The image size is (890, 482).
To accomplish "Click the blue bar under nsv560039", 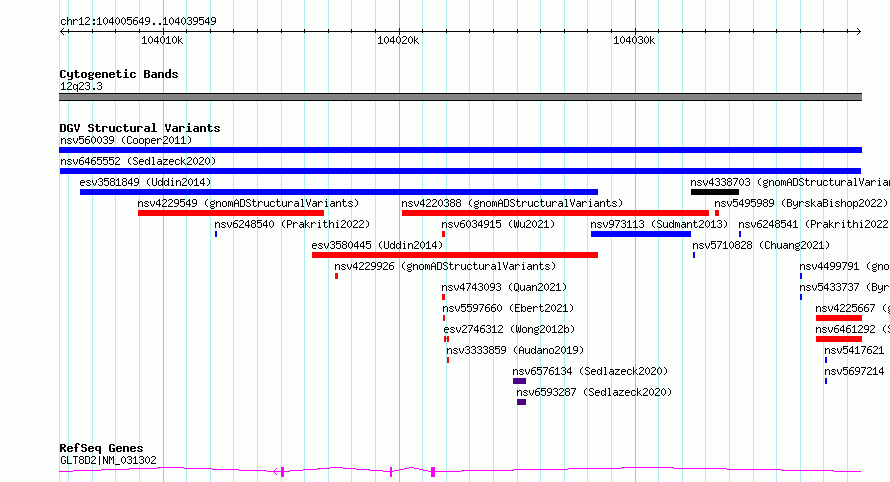I will 460,150.
